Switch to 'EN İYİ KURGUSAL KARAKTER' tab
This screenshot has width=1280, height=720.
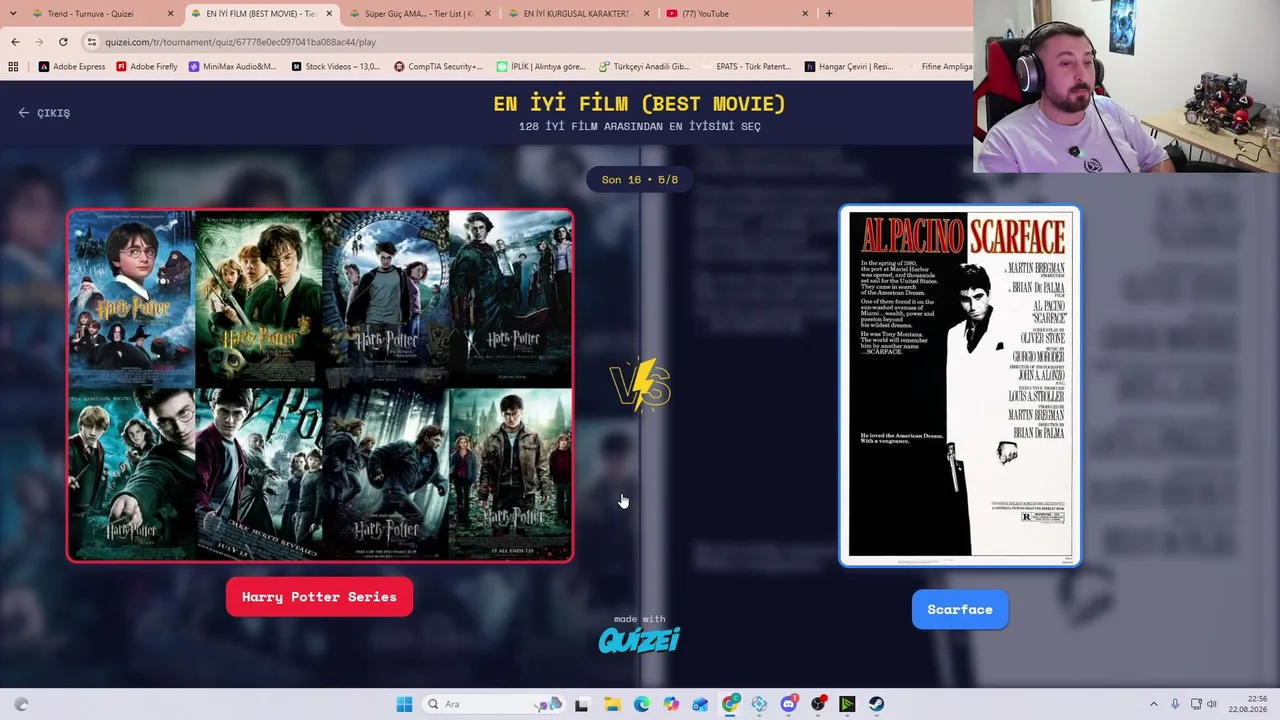(577, 14)
